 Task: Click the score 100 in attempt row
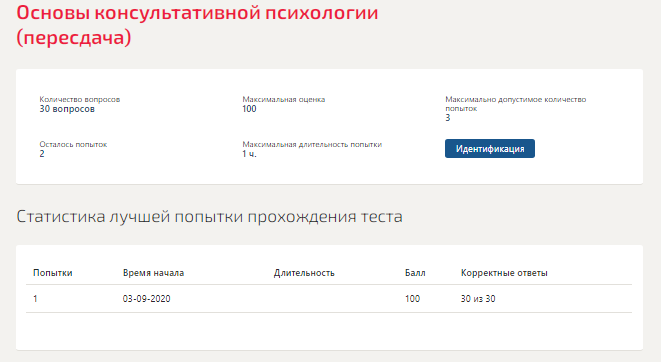coord(412,299)
